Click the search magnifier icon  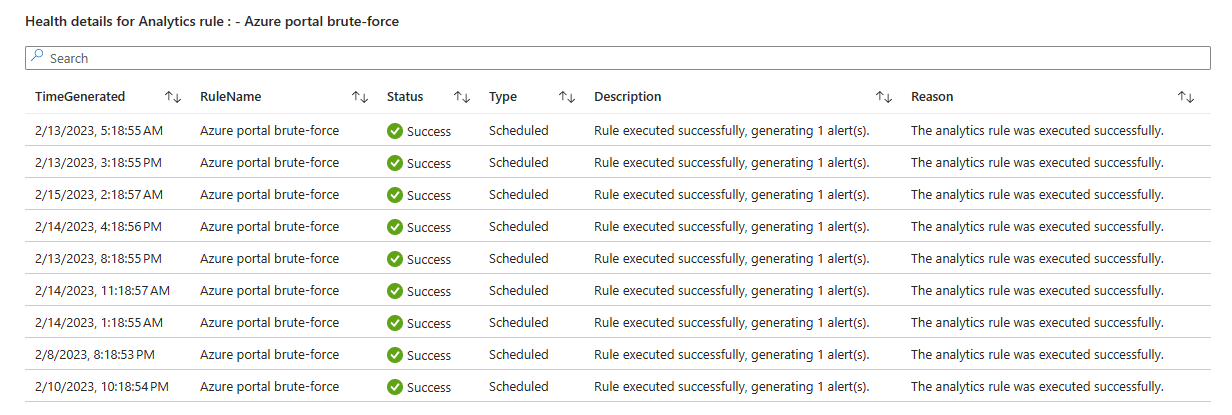point(37,58)
